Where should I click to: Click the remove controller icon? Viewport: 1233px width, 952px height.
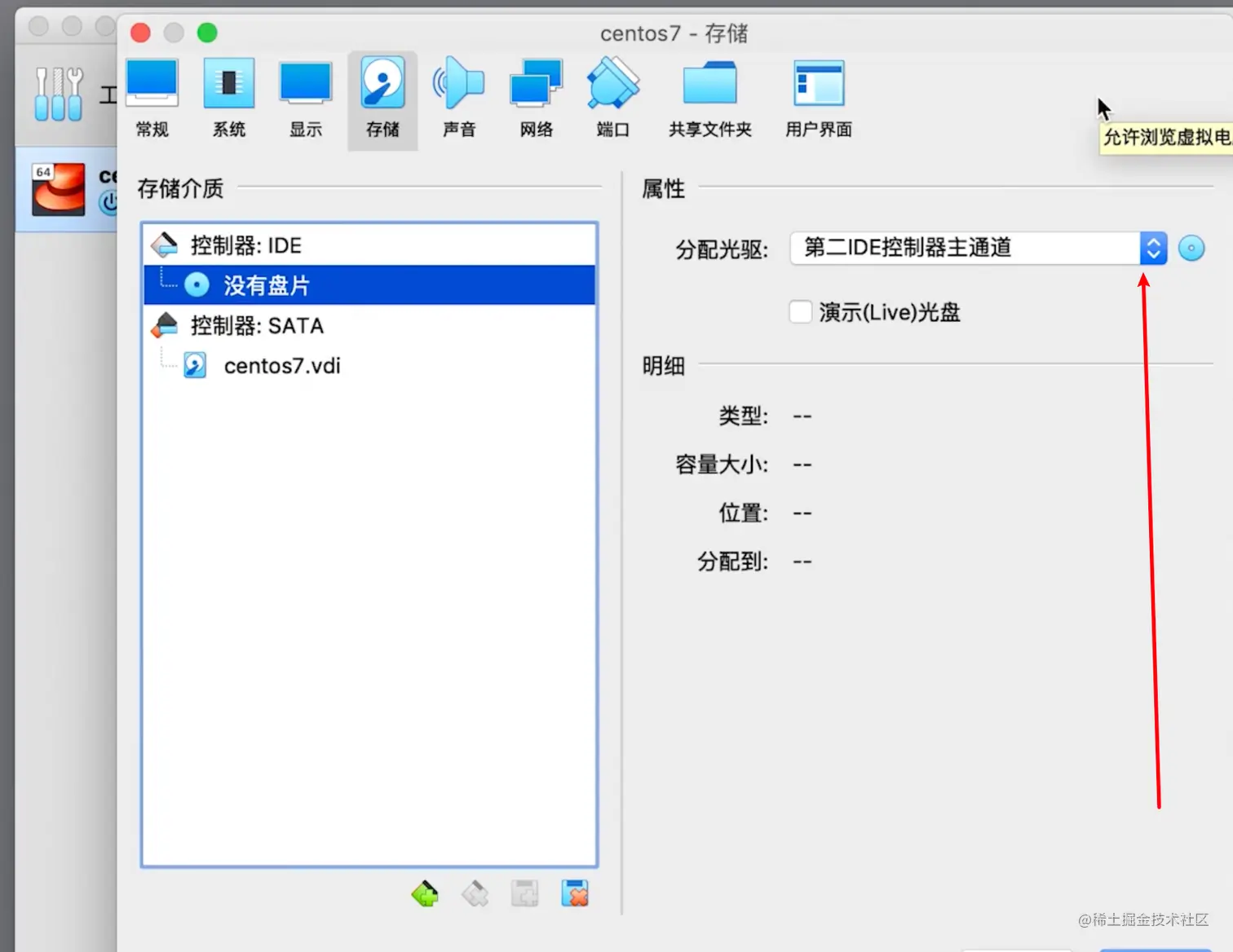[475, 894]
